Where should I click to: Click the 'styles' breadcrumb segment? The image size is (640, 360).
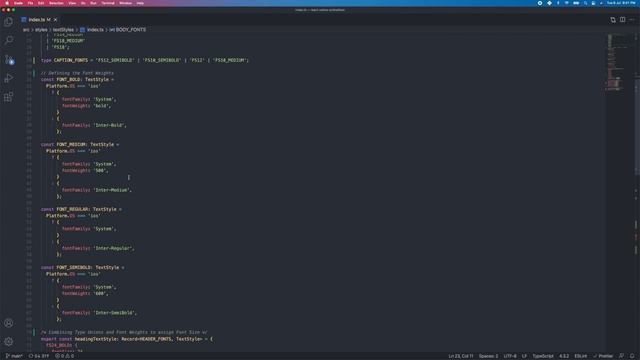[41, 30]
